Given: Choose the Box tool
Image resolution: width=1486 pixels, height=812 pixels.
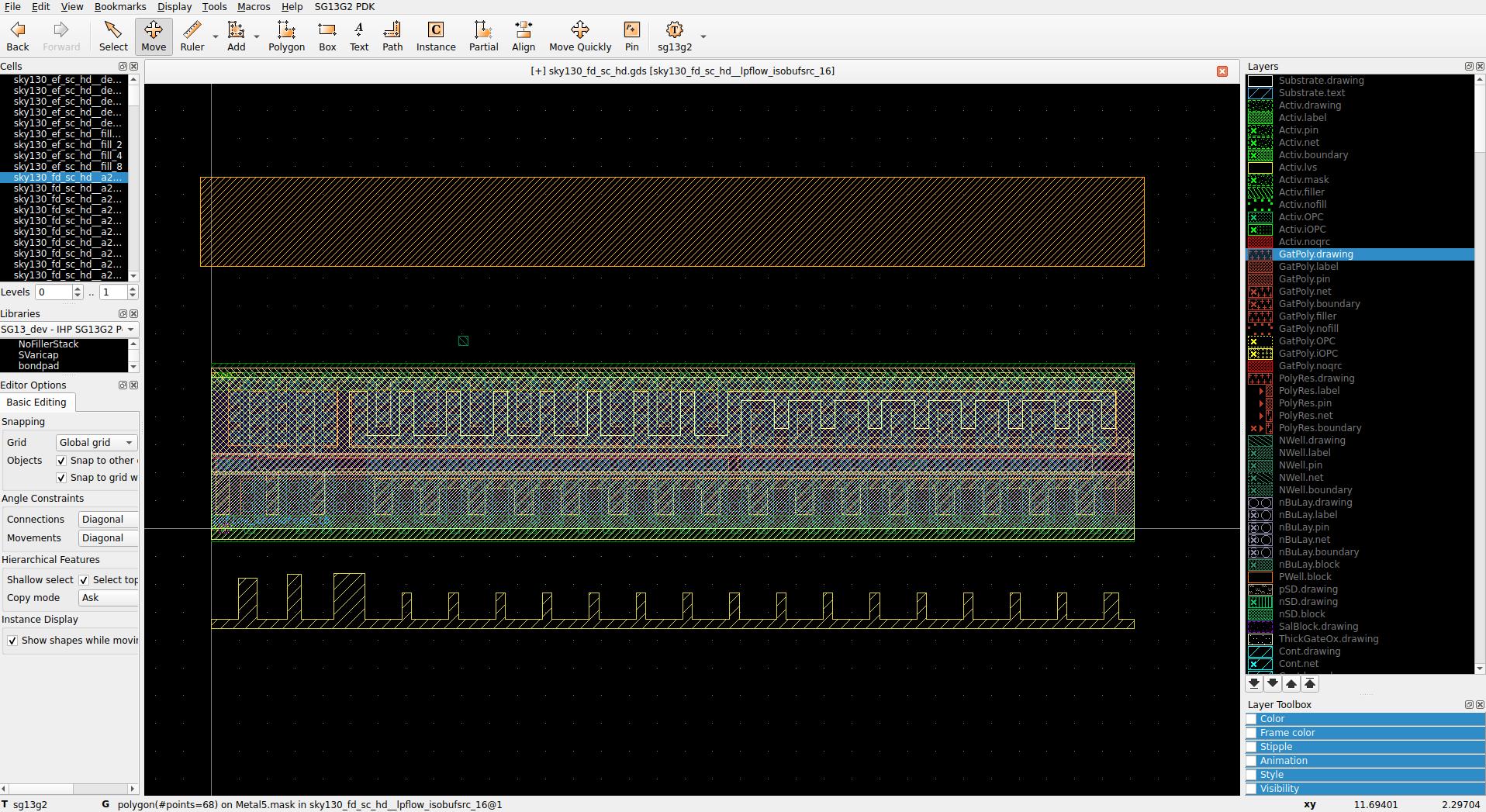Looking at the screenshot, I should pos(327,36).
